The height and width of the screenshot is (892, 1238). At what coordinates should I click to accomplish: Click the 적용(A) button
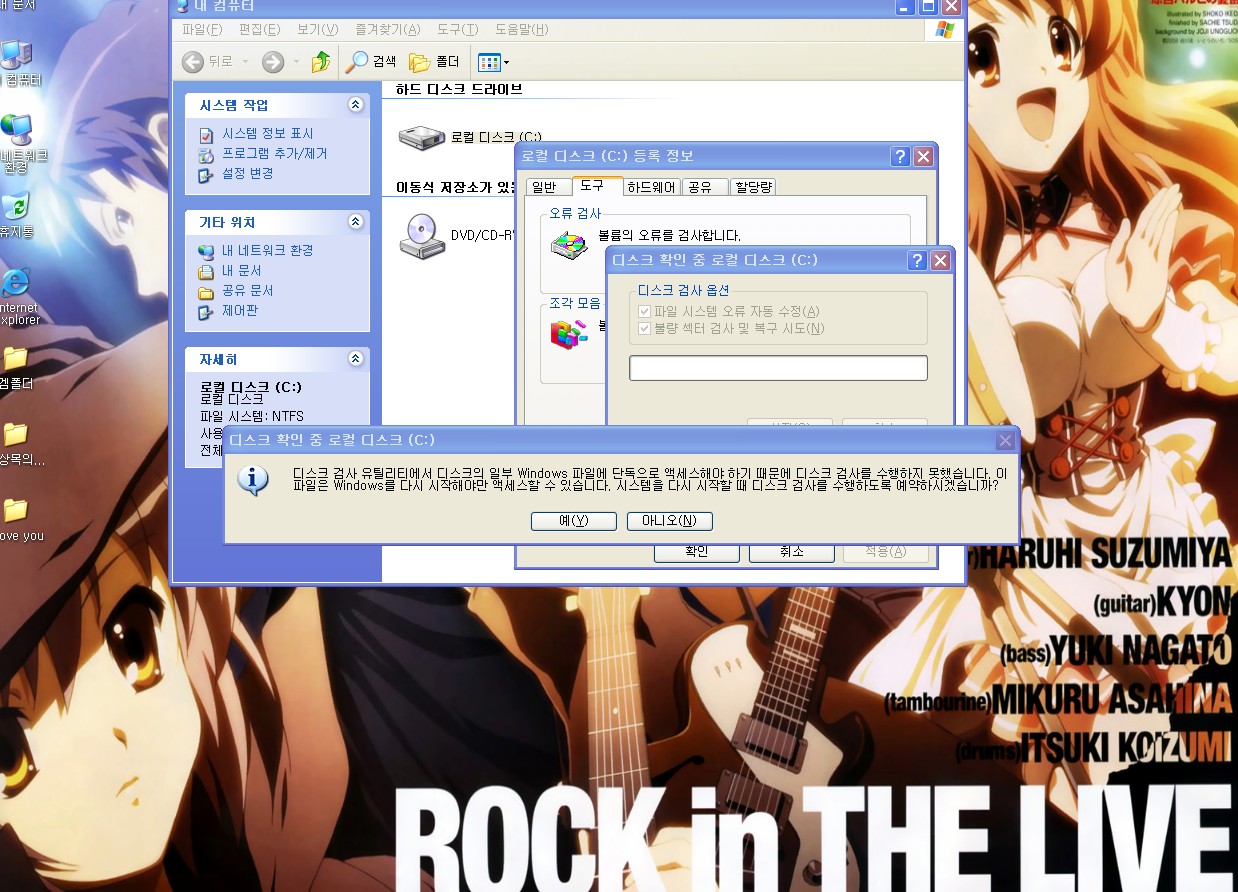pos(885,552)
